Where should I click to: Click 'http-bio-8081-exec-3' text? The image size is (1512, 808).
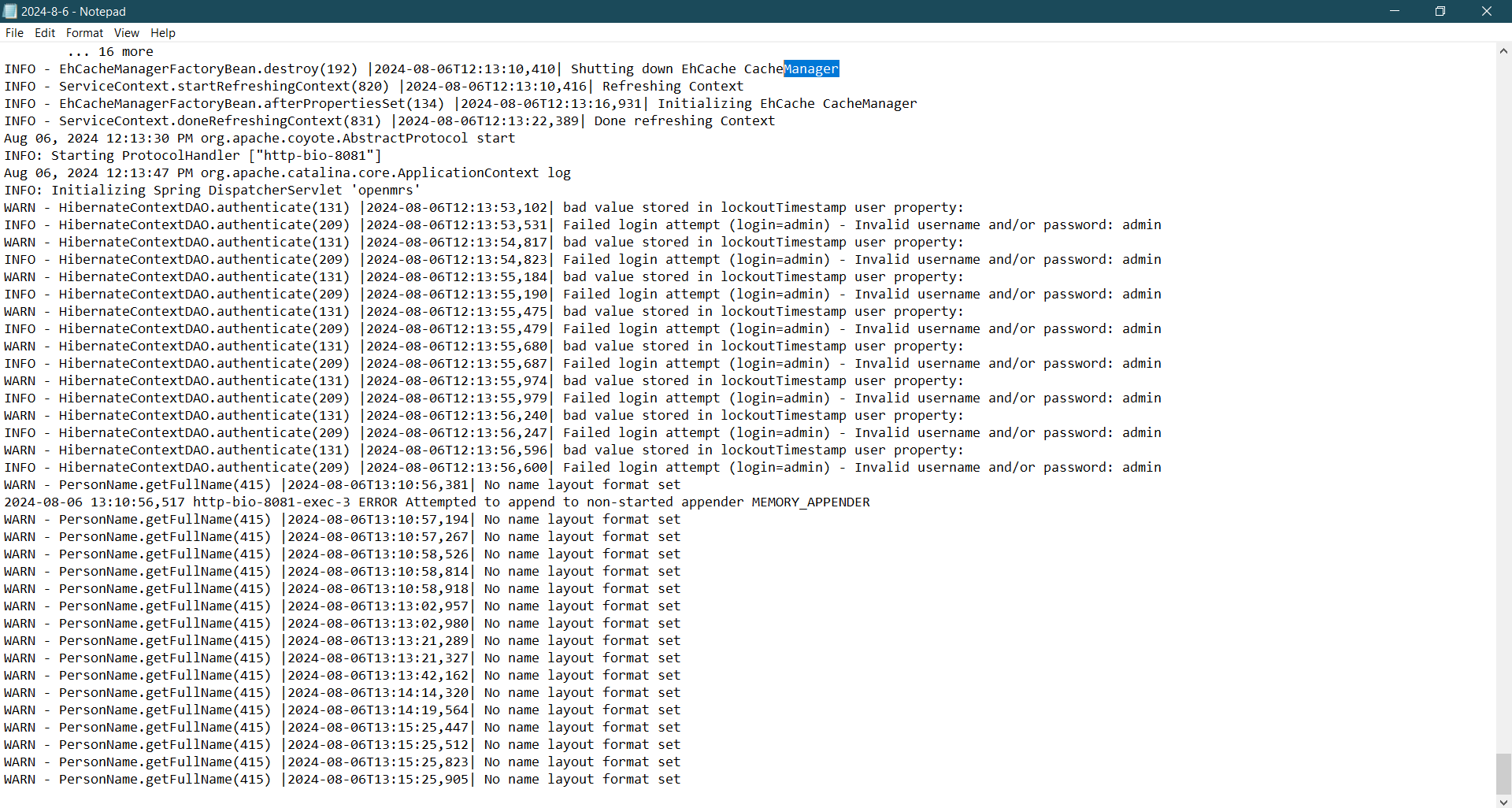pos(271,502)
